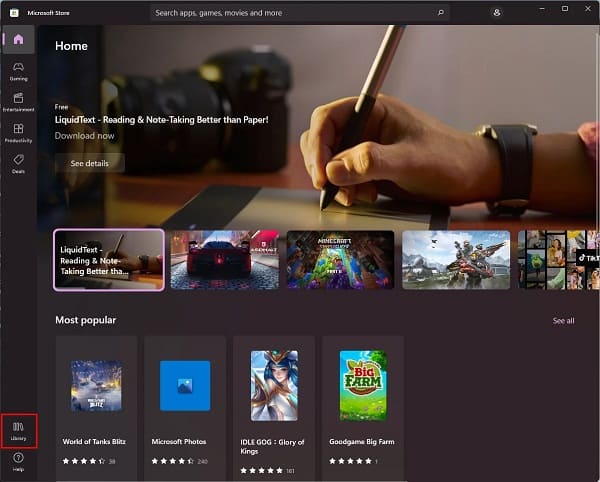
Task: Open the Productivity section
Action: 18,133
